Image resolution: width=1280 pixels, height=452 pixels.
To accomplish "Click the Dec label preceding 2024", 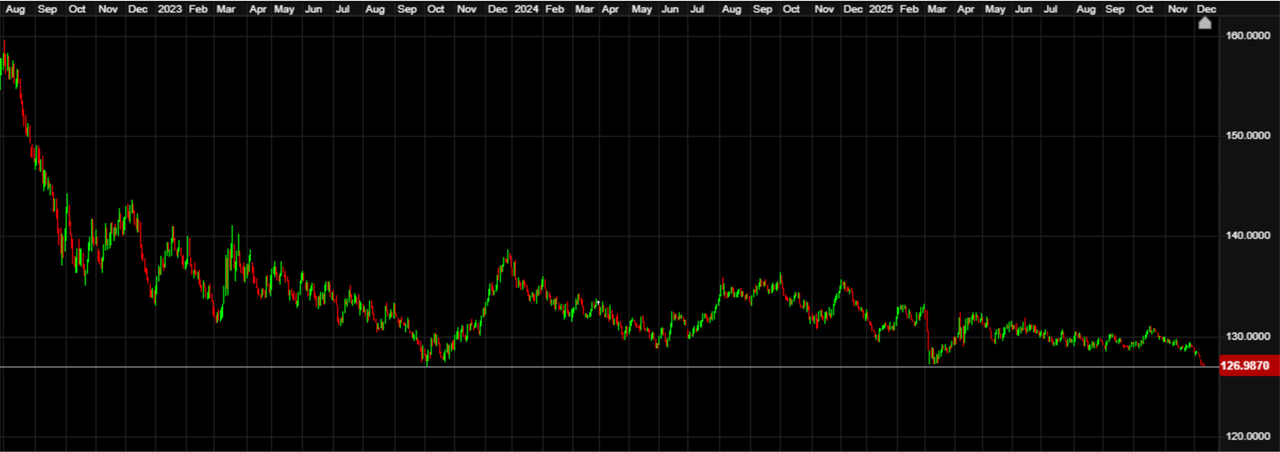I will [x=497, y=8].
